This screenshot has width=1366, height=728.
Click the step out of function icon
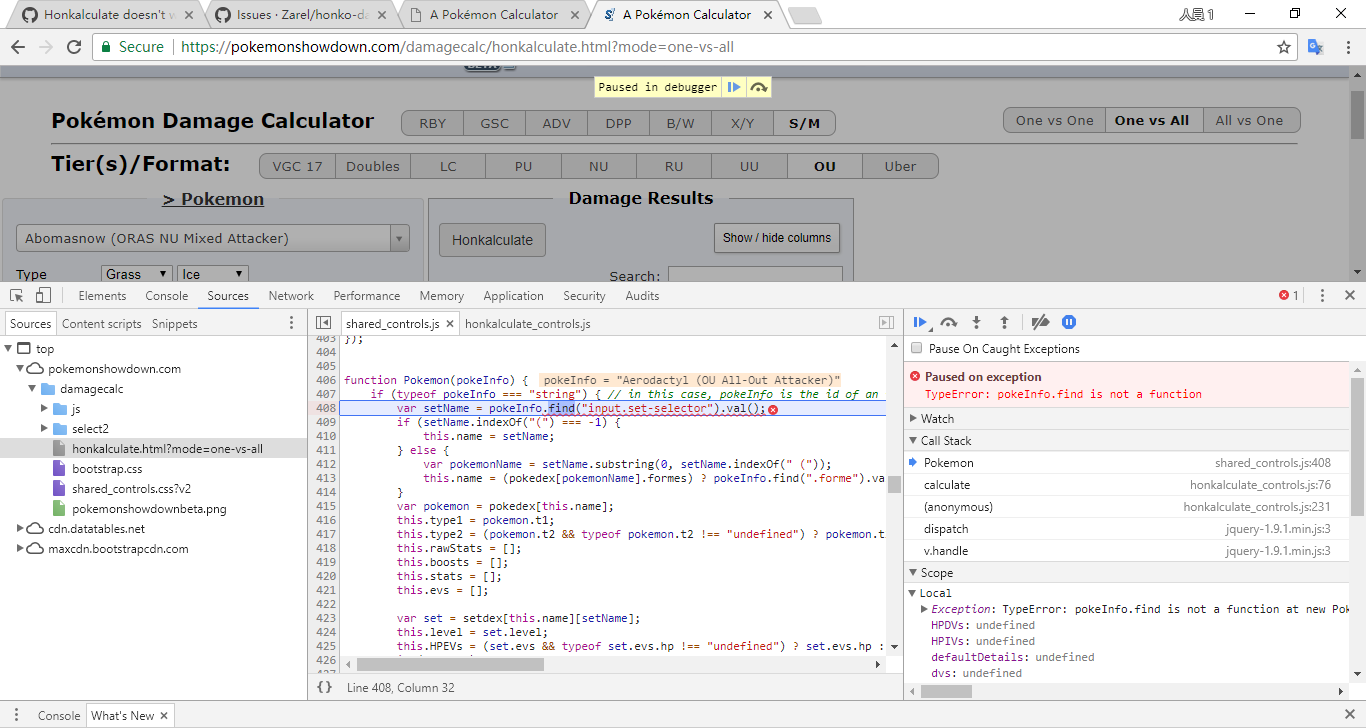click(1005, 322)
